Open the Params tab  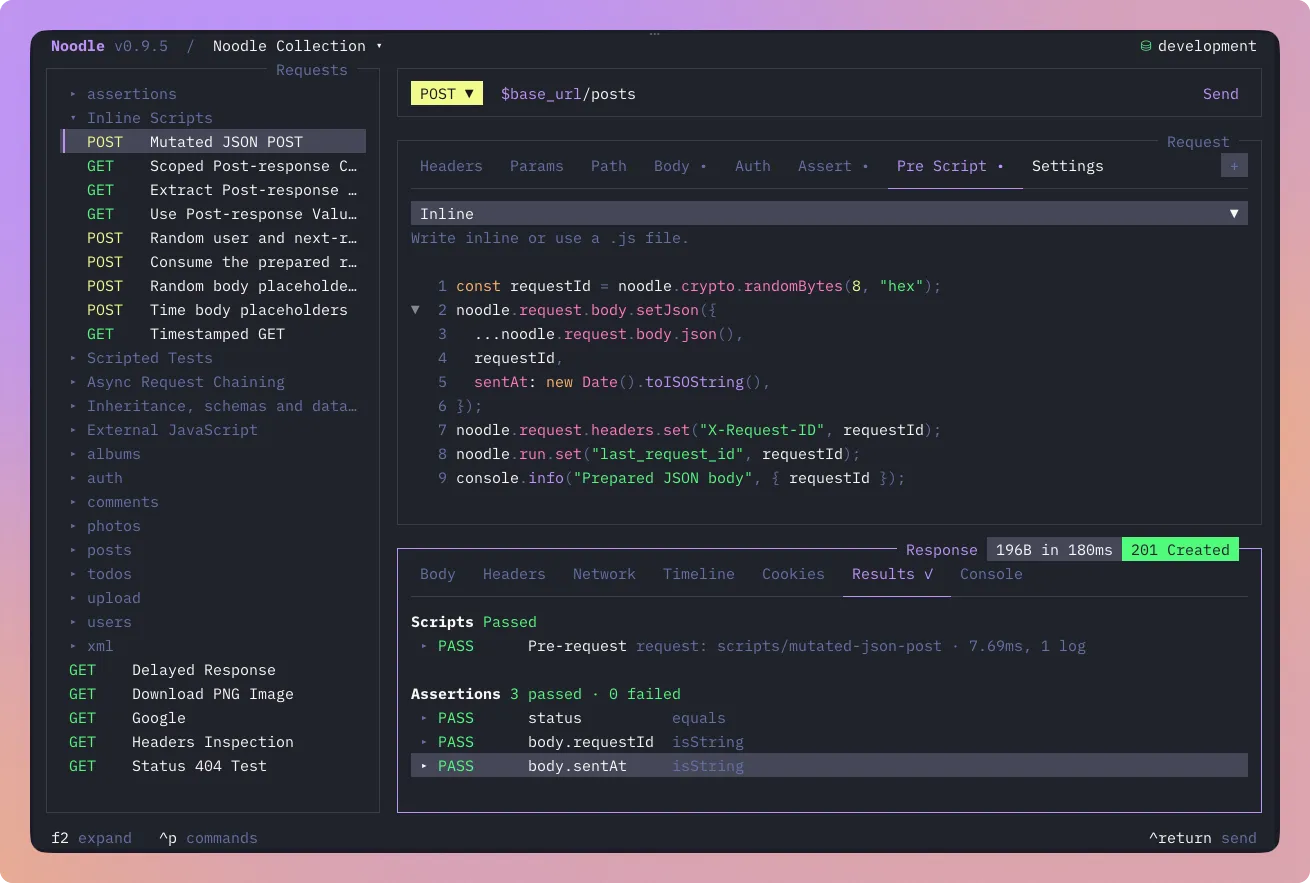(x=537, y=166)
